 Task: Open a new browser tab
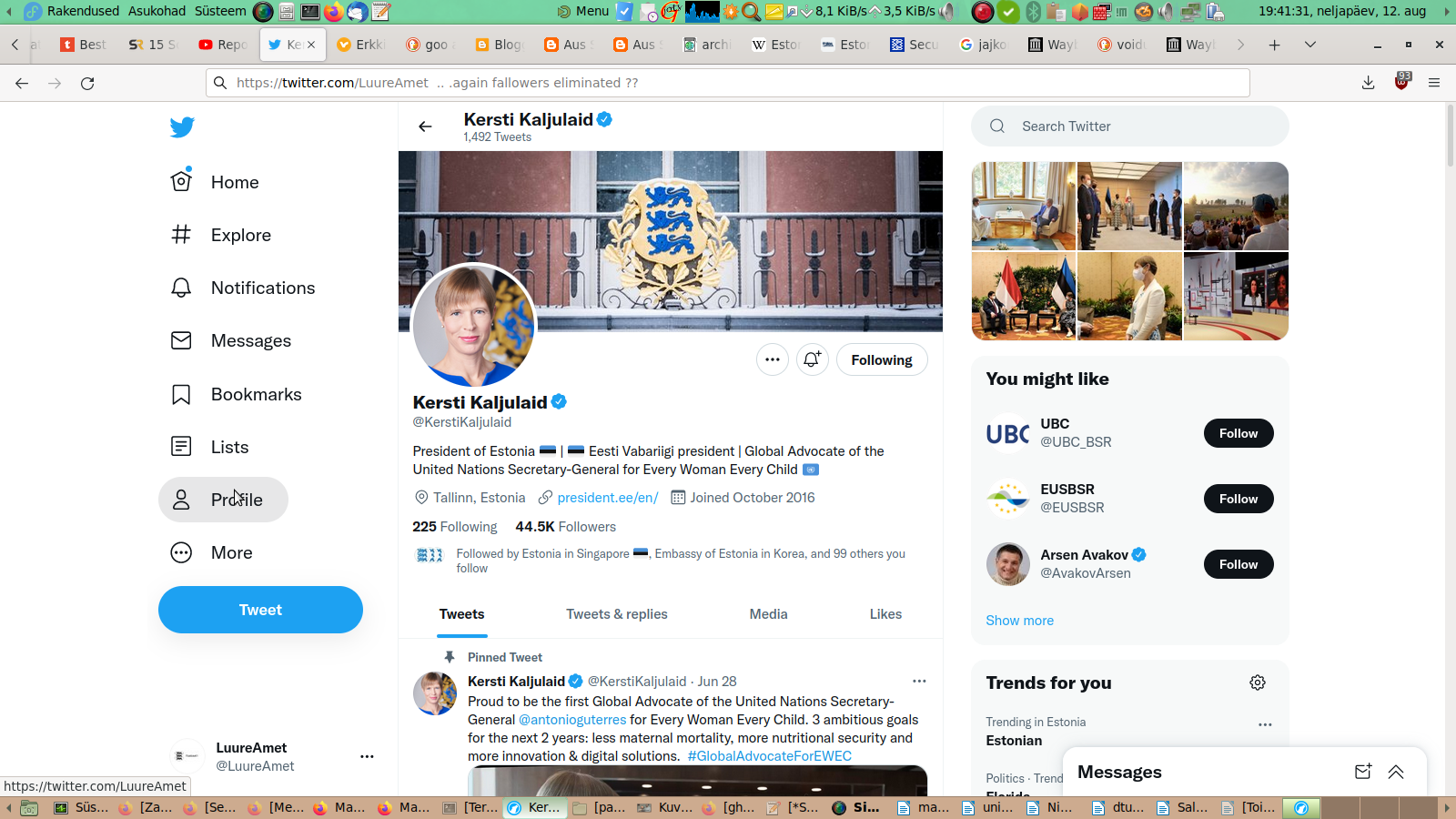point(1275,45)
